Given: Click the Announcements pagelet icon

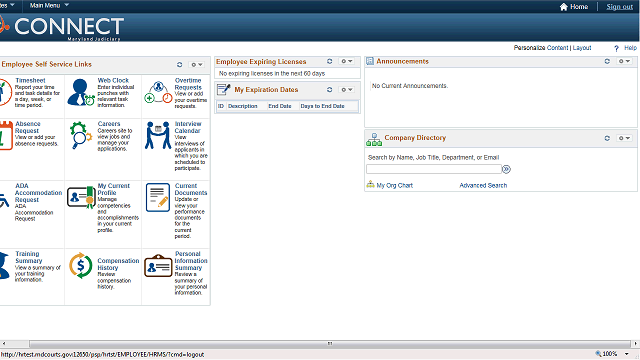Looking at the screenshot, I should (x=370, y=61).
